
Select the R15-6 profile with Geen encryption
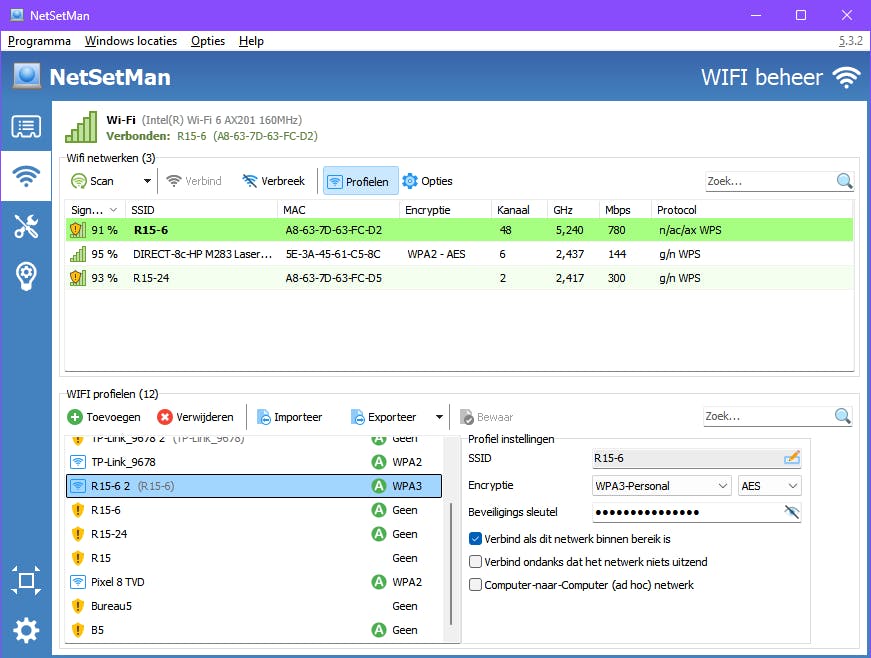(254, 510)
